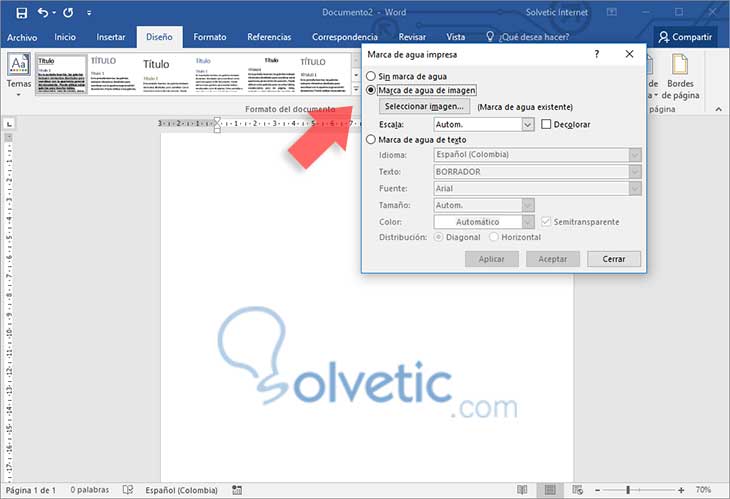This screenshot has height=499, width=730.
Task: Click the proofing status icon in status bar
Action: 128,490
